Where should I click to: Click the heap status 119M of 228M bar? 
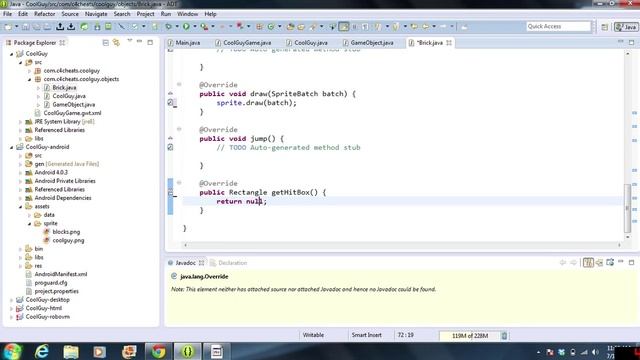(469, 336)
